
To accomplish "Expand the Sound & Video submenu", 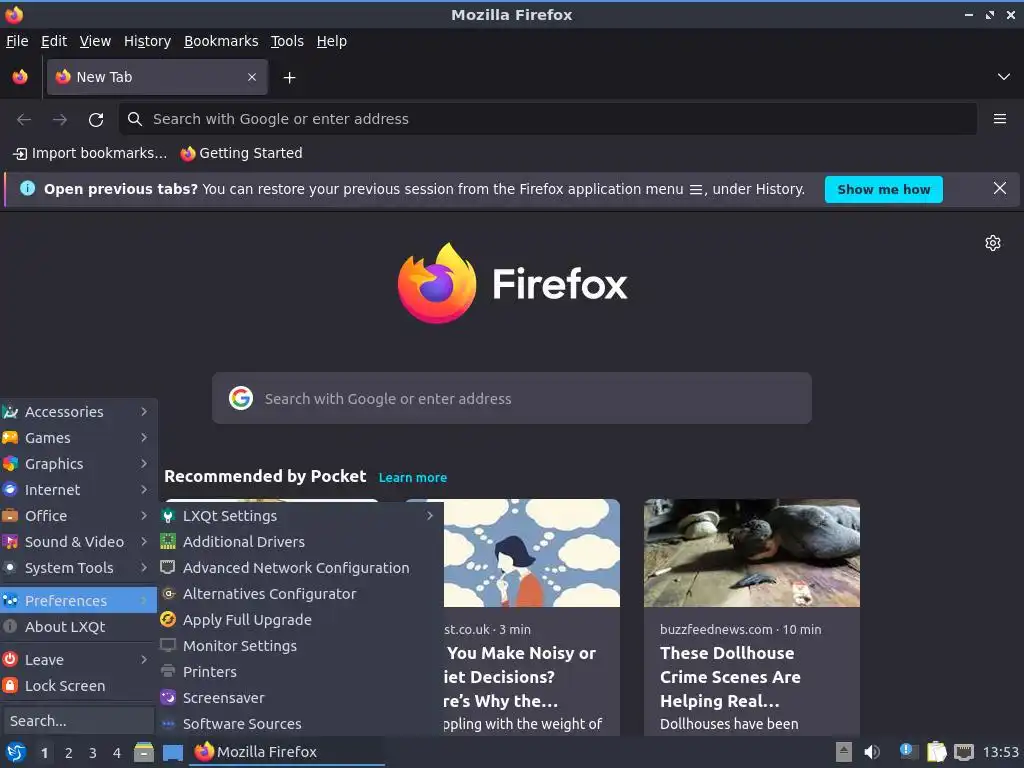I will click(78, 542).
